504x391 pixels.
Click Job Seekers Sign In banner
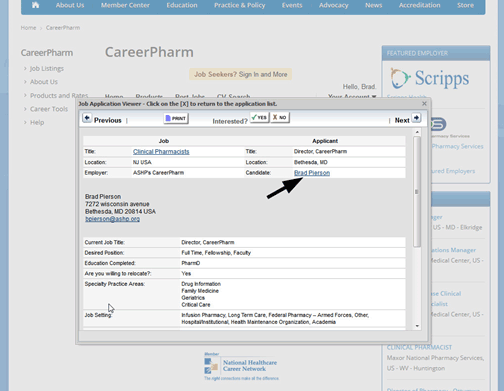point(241,74)
